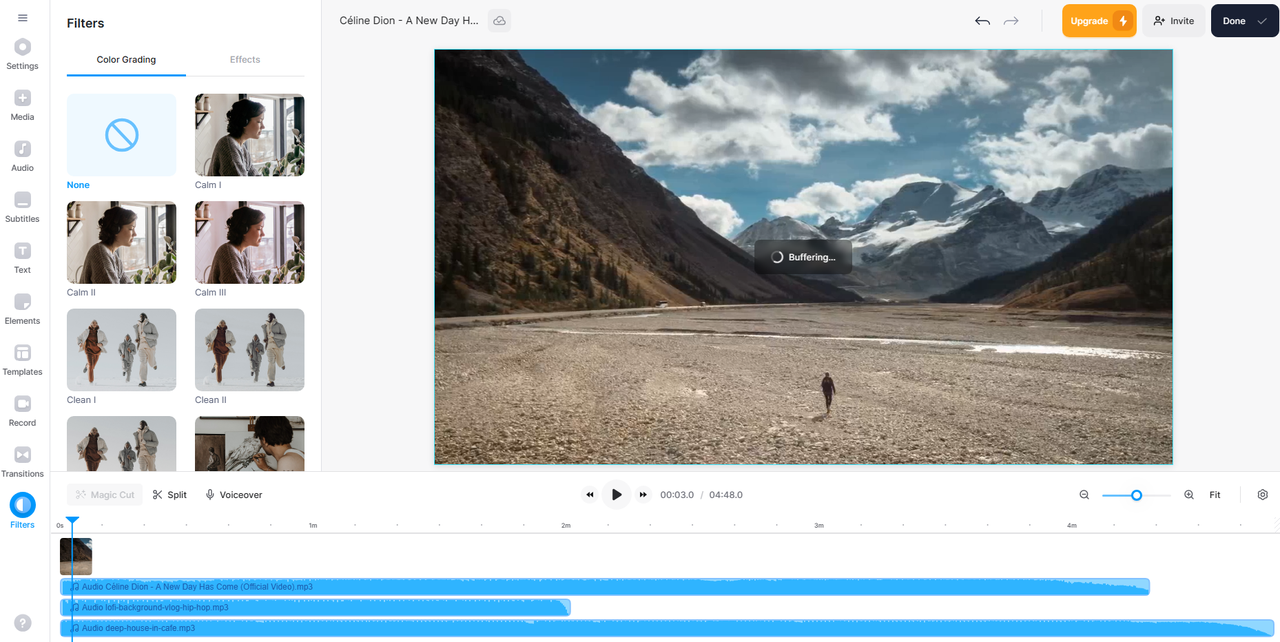Viewport: 1280px width, 642px height.
Task: Select the Céline Dion audio track
Action: [x=605, y=587]
